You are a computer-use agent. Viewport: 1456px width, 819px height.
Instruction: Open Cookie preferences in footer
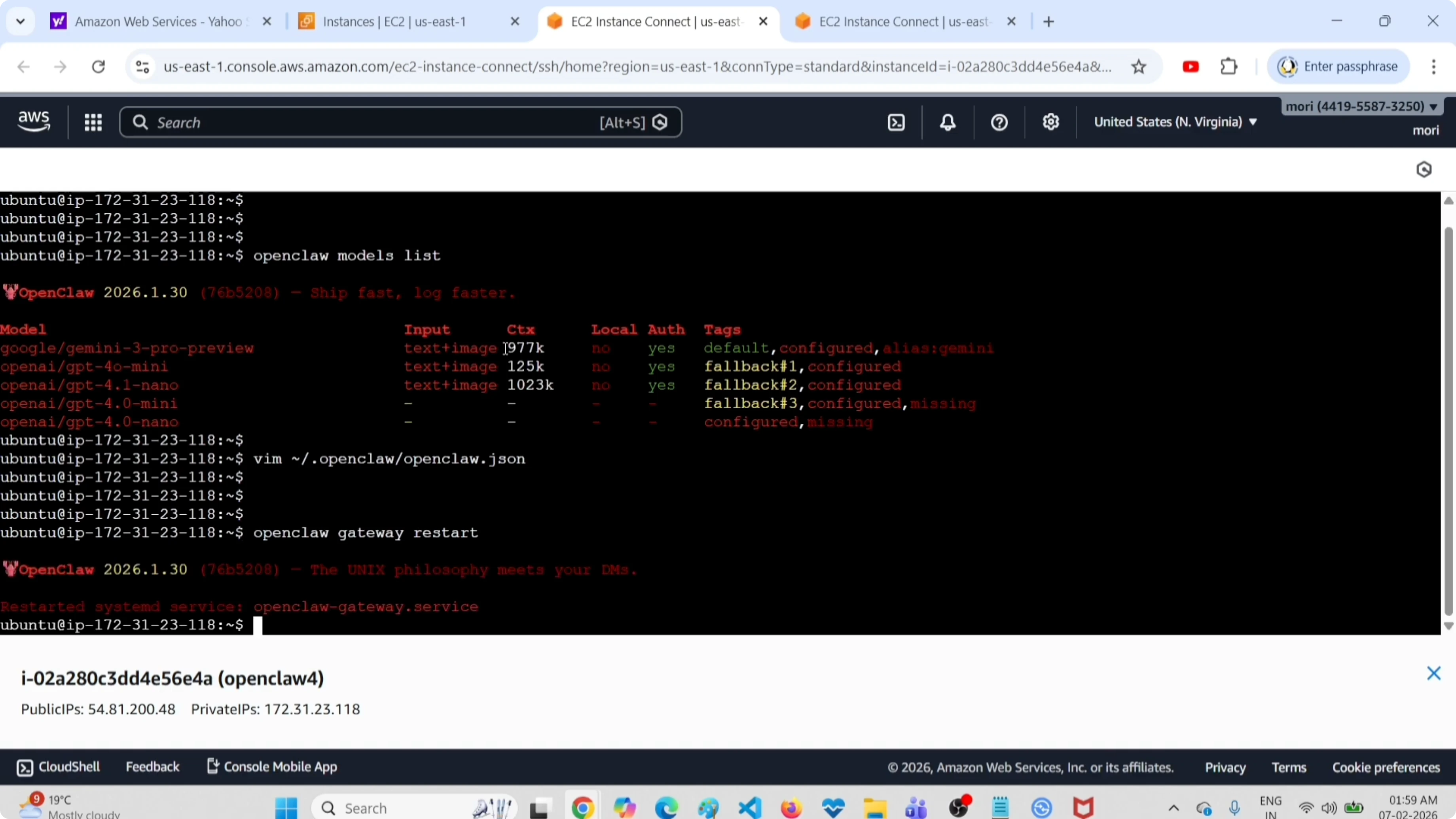1386,768
